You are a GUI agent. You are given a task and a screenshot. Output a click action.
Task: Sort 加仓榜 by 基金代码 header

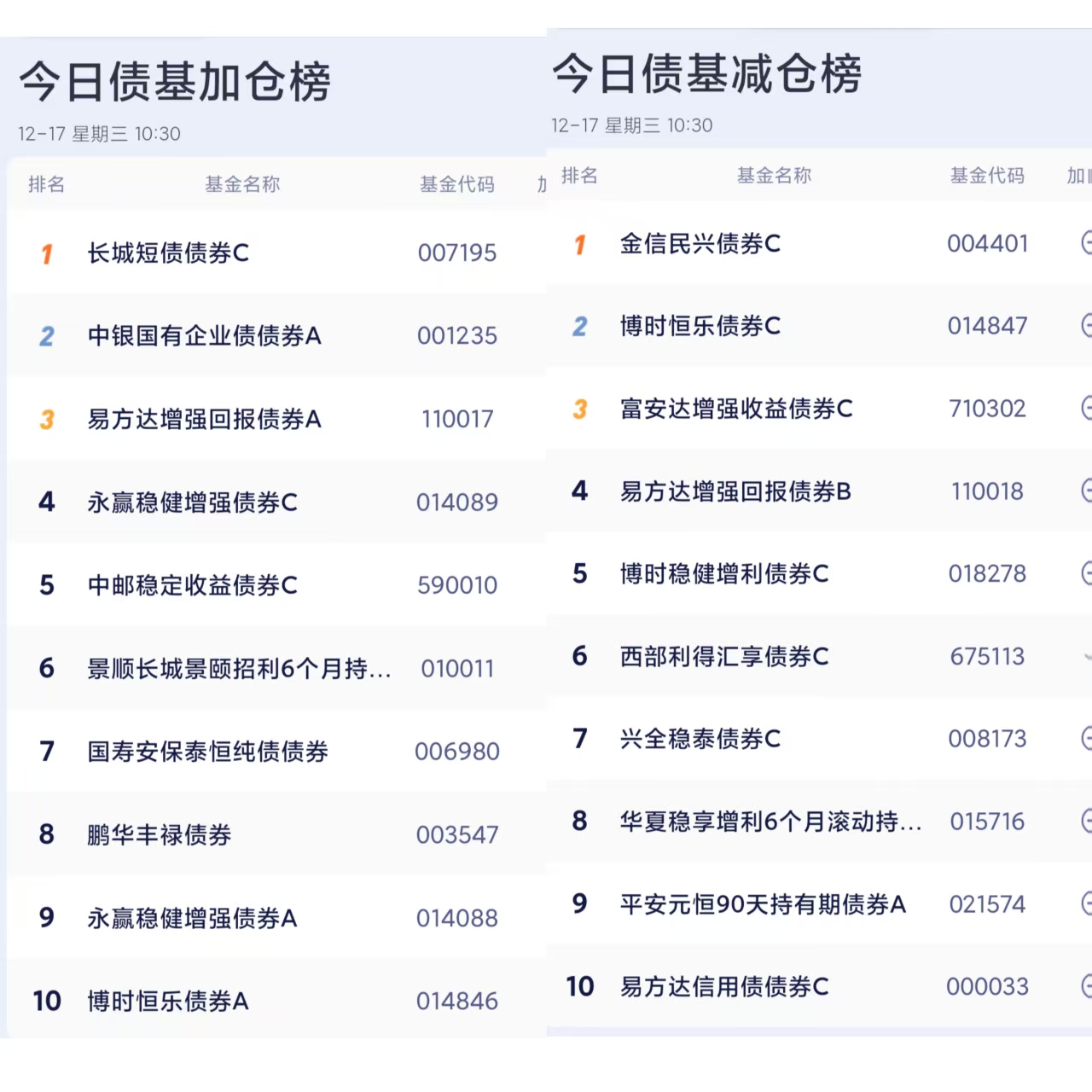point(456,184)
